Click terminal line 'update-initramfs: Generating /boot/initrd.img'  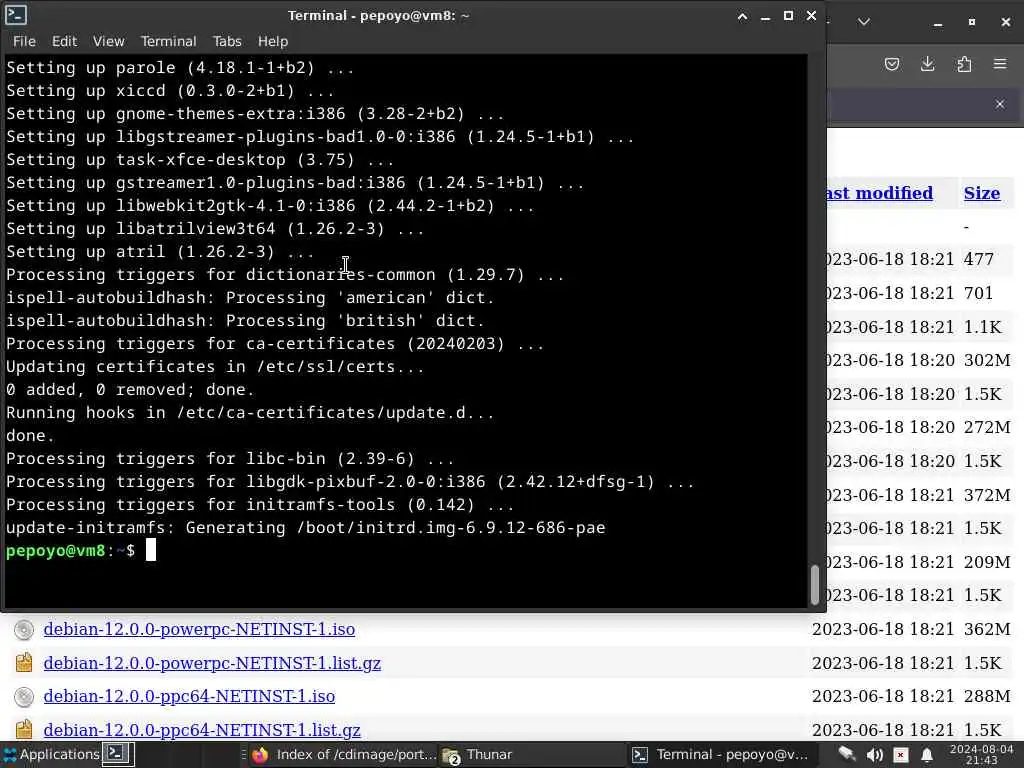pyautogui.click(x=306, y=528)
